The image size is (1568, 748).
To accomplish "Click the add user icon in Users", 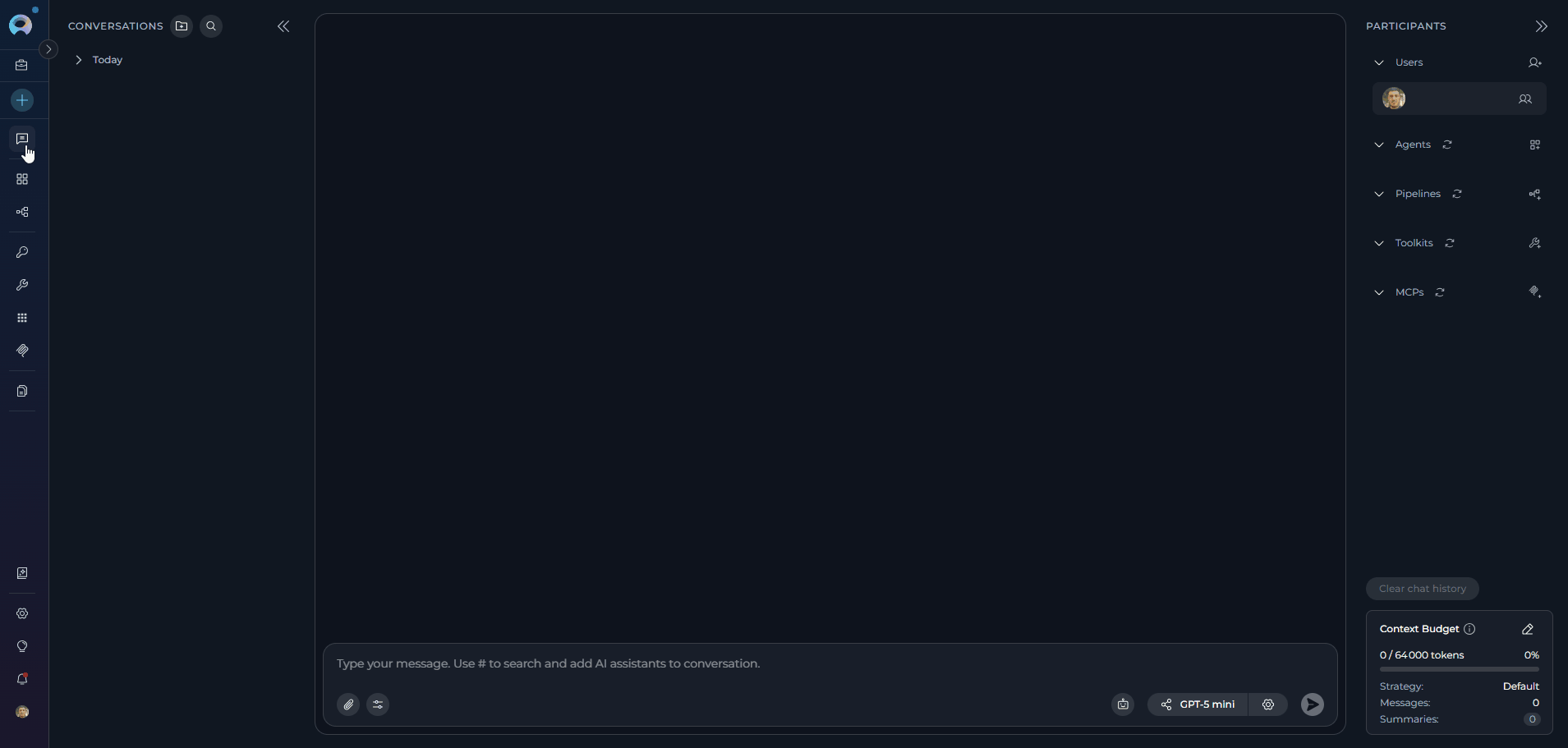I will pyautogui.click(x=1534, y=62).
